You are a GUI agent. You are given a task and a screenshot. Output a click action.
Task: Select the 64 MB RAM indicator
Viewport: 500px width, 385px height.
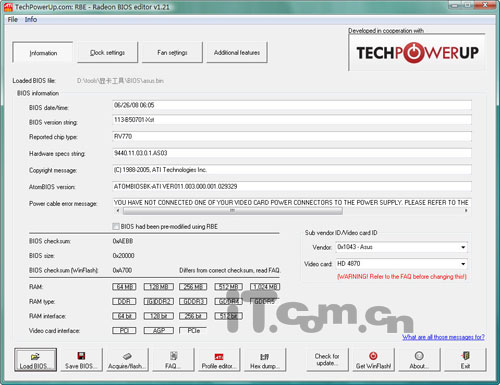tap(124, 287)
